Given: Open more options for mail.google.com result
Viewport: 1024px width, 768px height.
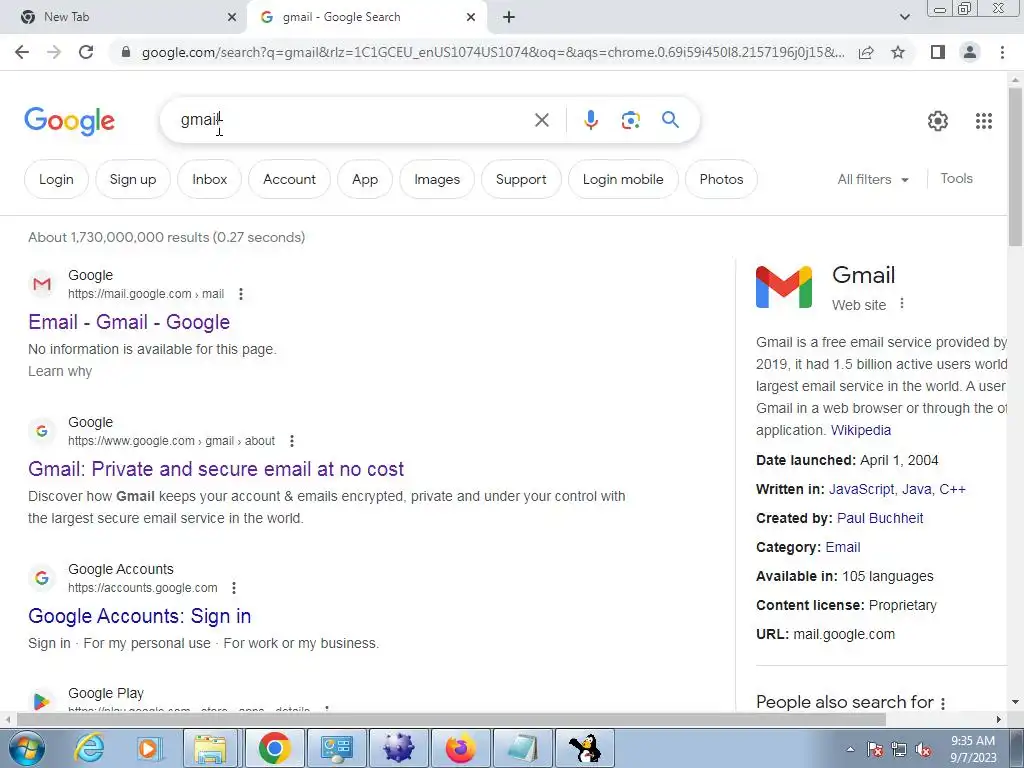Looking at the screenshot, I should [x=241, y=294].
